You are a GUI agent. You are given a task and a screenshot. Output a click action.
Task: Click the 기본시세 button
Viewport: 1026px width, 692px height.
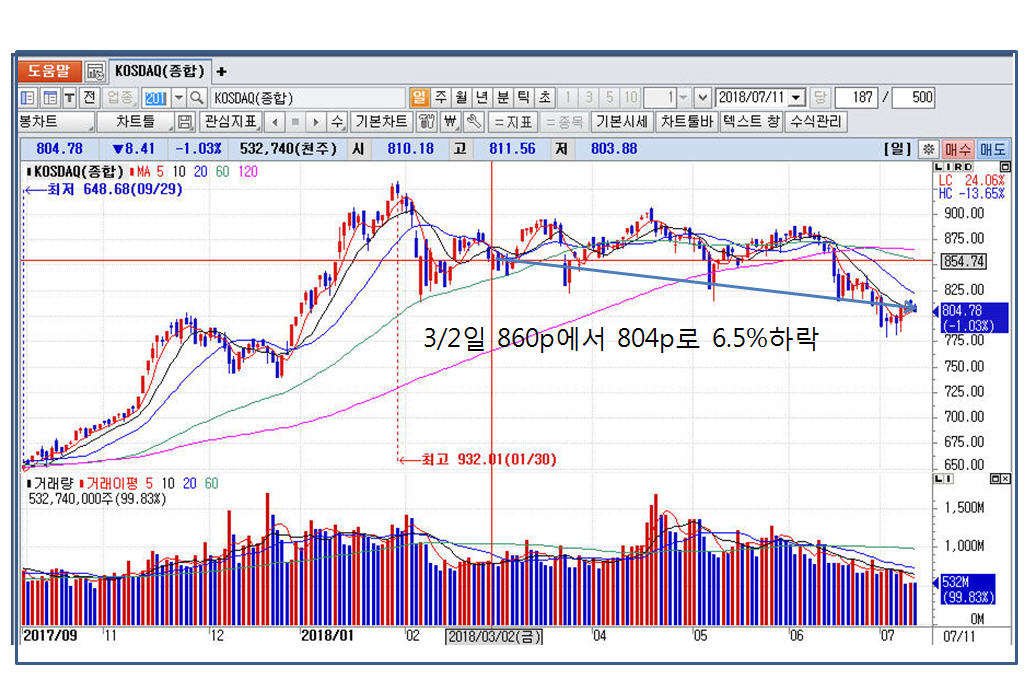621,122
